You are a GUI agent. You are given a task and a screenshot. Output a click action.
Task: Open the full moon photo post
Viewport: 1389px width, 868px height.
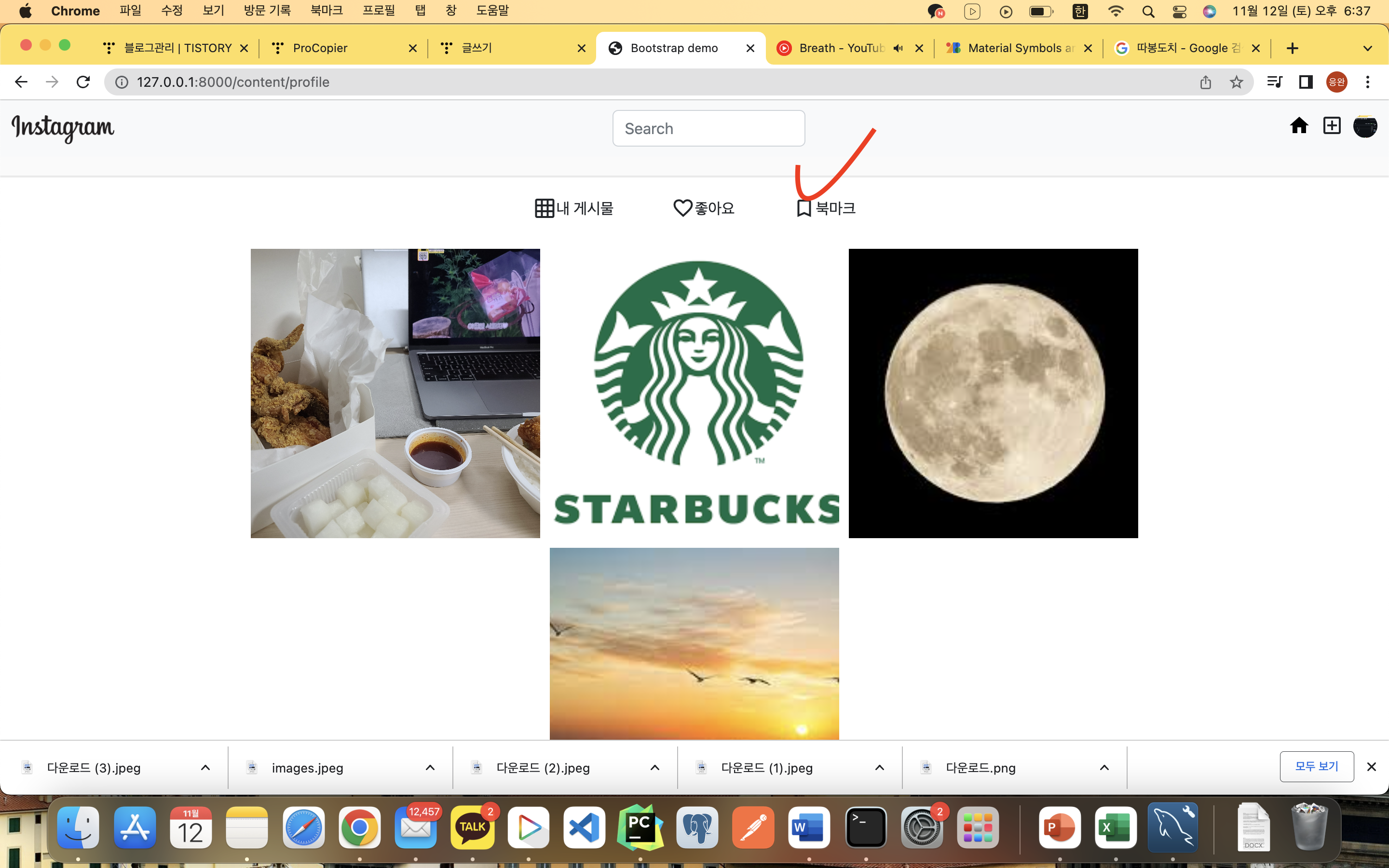pyautogui.click(x=993, y=393)
